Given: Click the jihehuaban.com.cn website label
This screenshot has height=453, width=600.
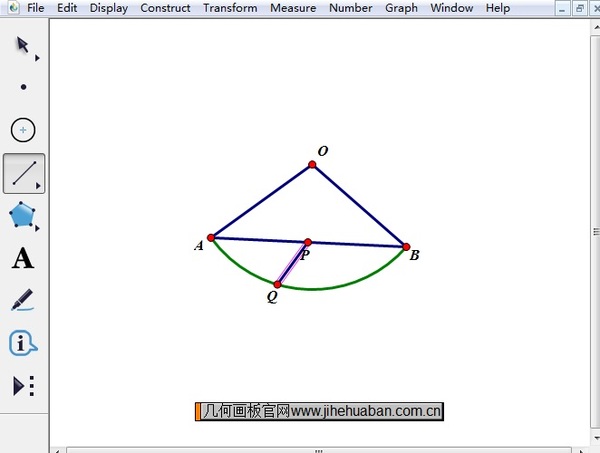Looking at the screenshot, I should pyautogui.click(x=320, y=411).
